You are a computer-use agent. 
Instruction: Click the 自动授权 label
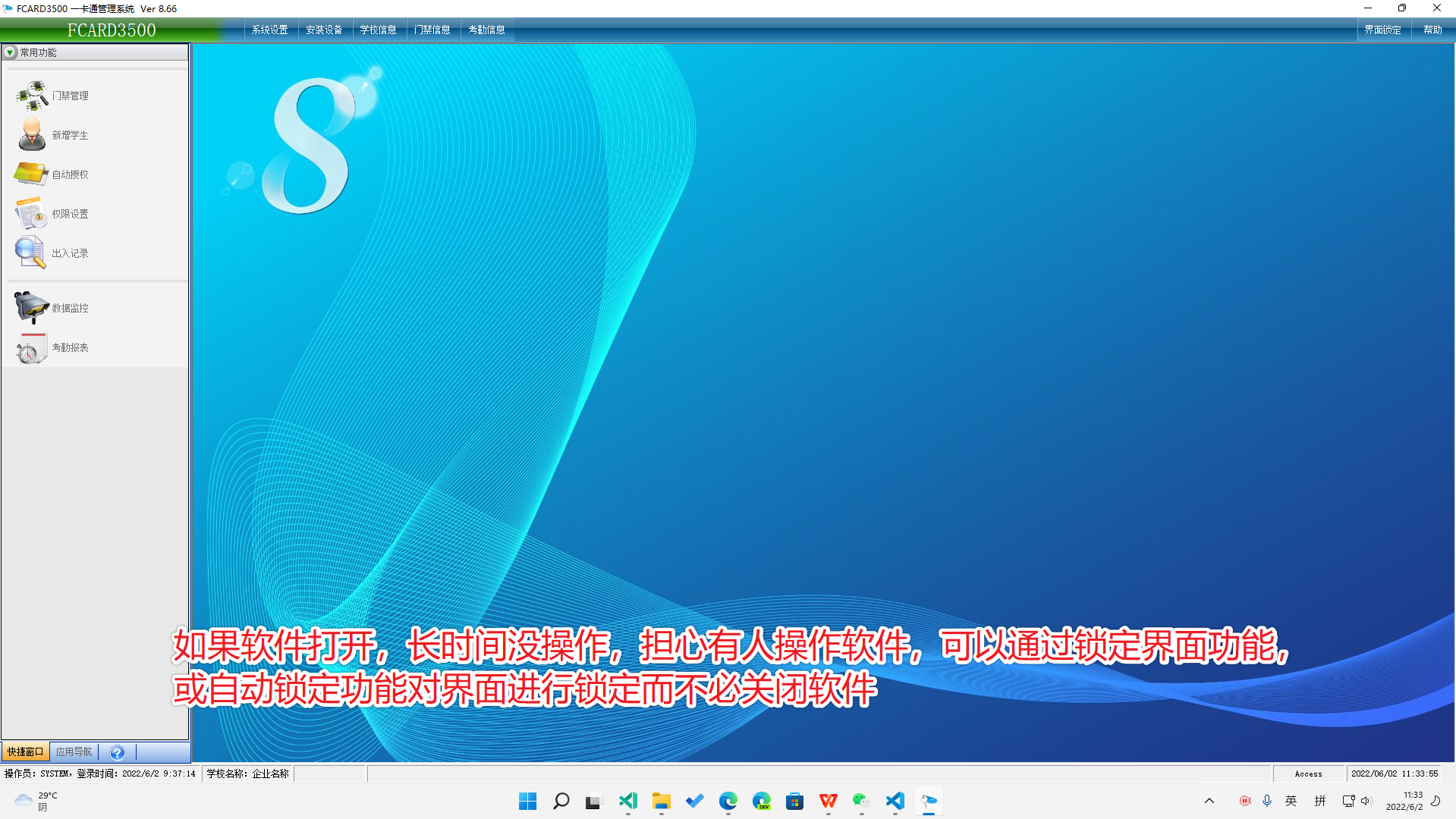[x=70, y=174]
